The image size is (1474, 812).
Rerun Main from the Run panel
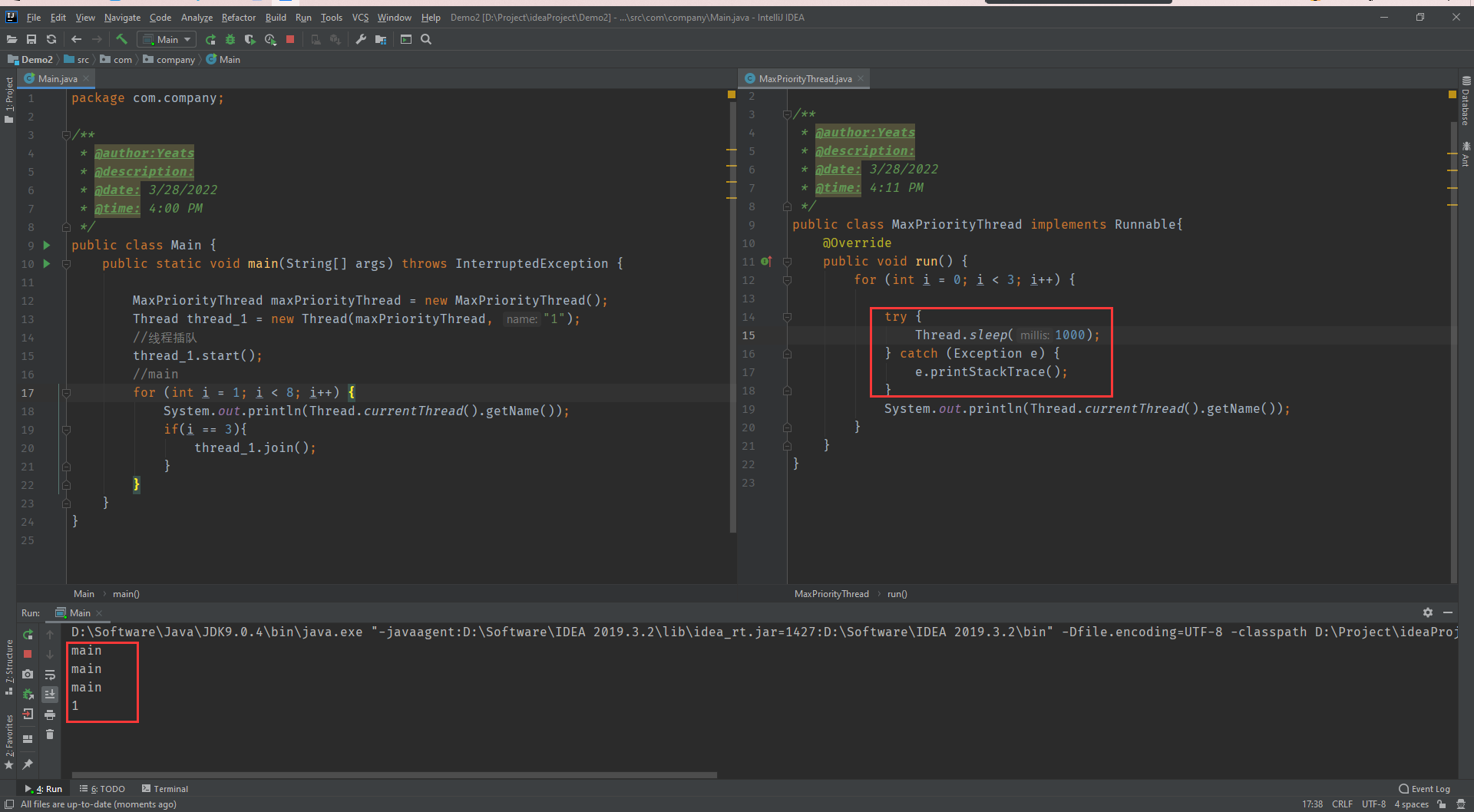(28, 635)
